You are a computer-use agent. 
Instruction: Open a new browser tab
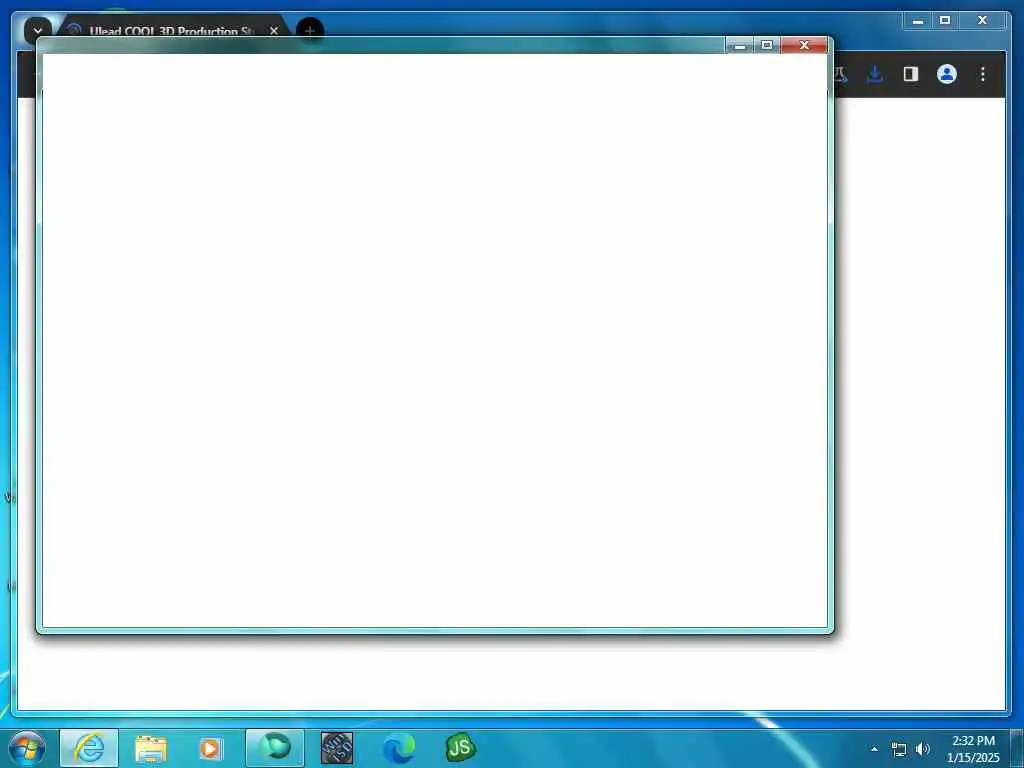pyautogui.click(x=310, y=30)
